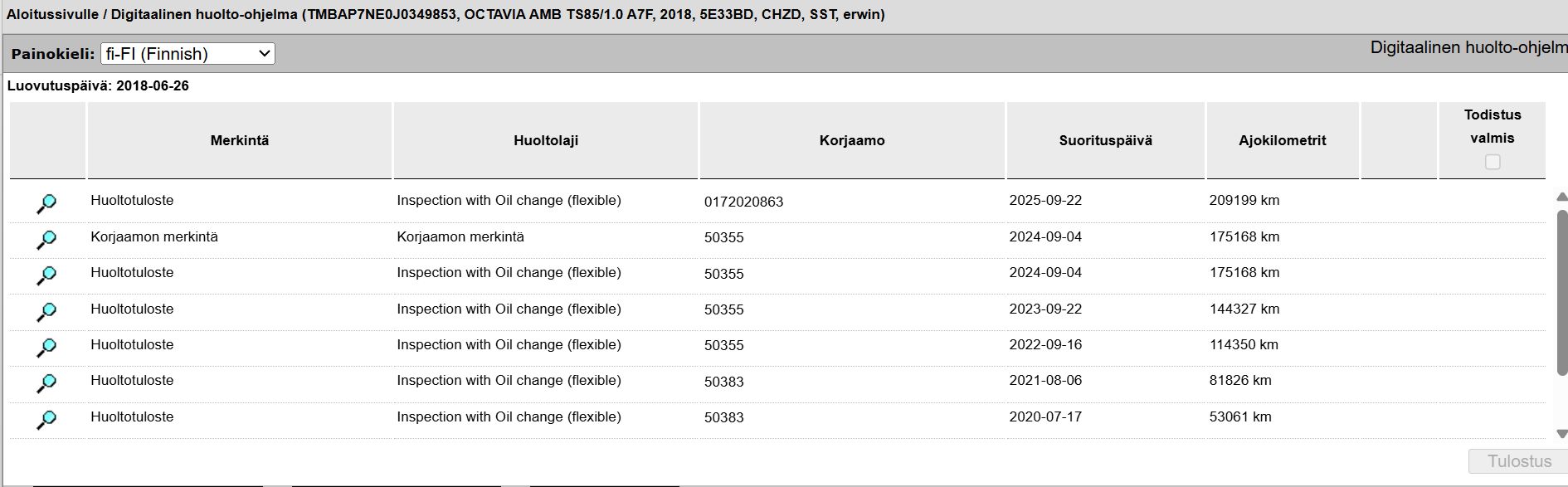Tick the Todistus valmis checkbox
Screen dimensions: 1568x487
click(x=1493, y=162)
